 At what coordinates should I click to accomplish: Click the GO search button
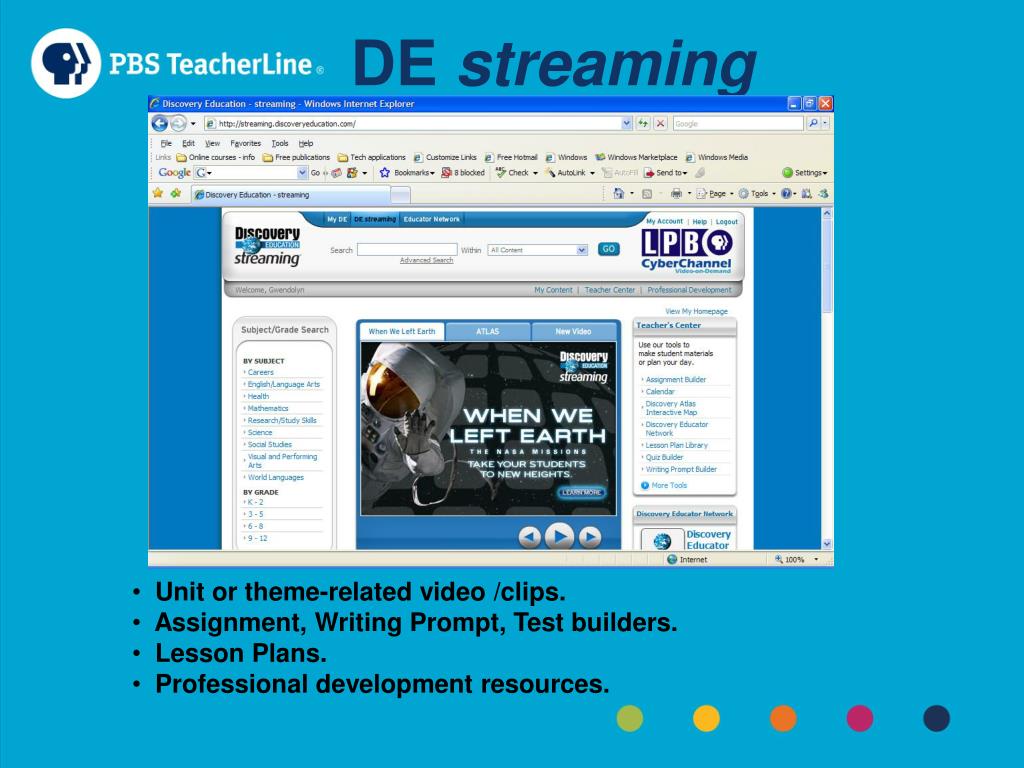(x=609, y=249)
